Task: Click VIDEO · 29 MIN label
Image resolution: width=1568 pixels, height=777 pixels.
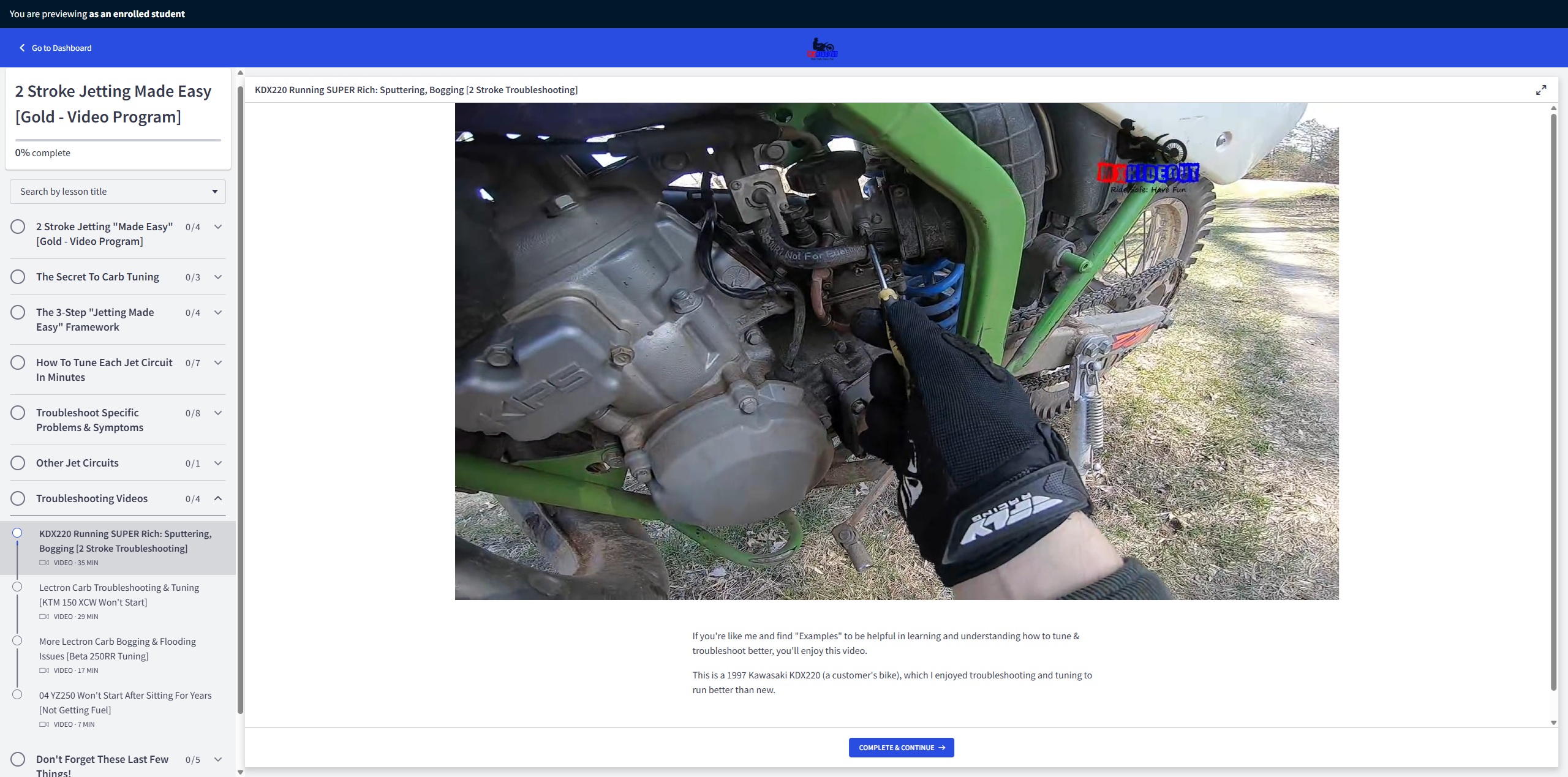Action: (x=76, y=617)
